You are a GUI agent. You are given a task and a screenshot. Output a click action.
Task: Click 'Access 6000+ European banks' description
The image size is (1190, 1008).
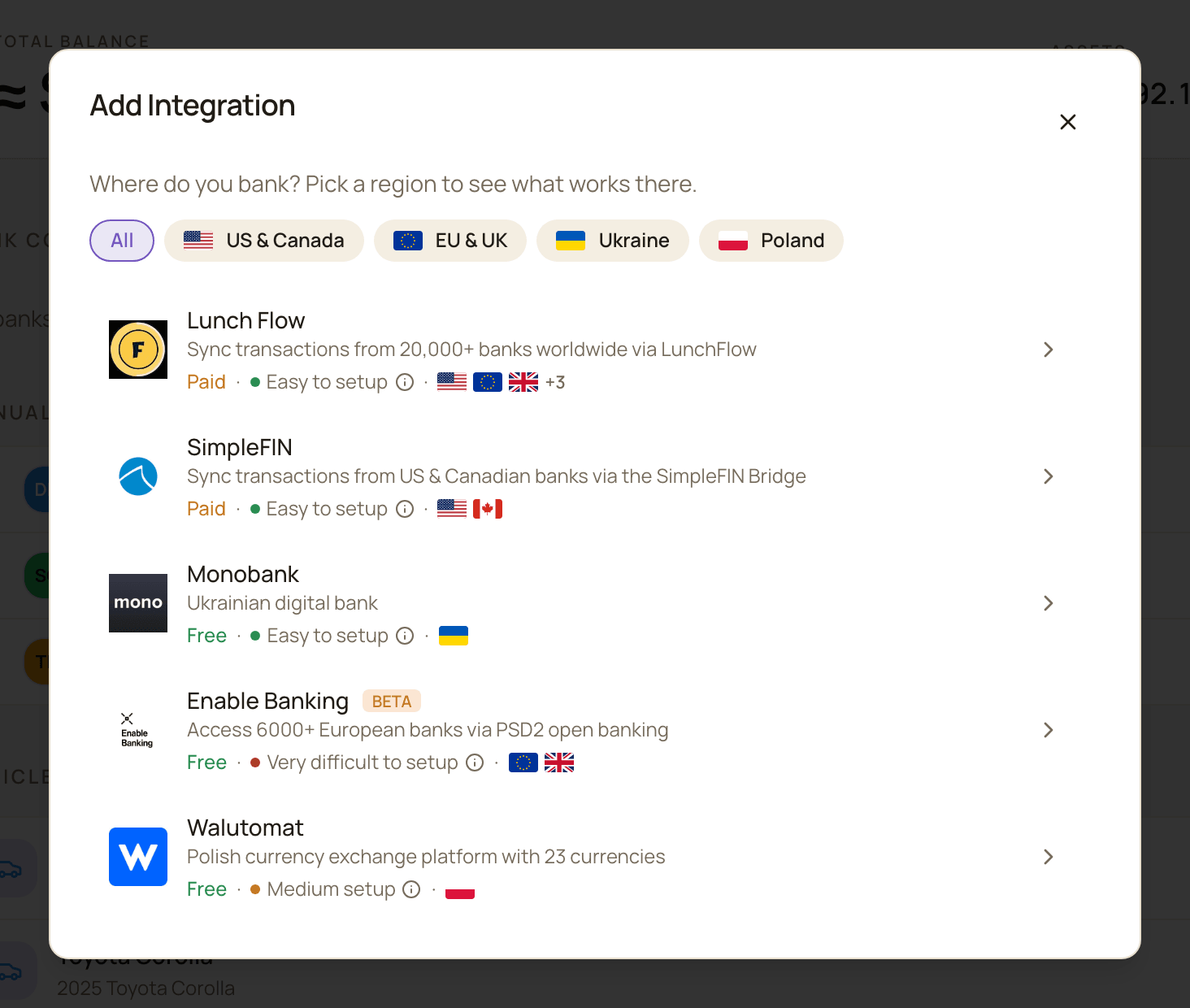pos(428,730)
